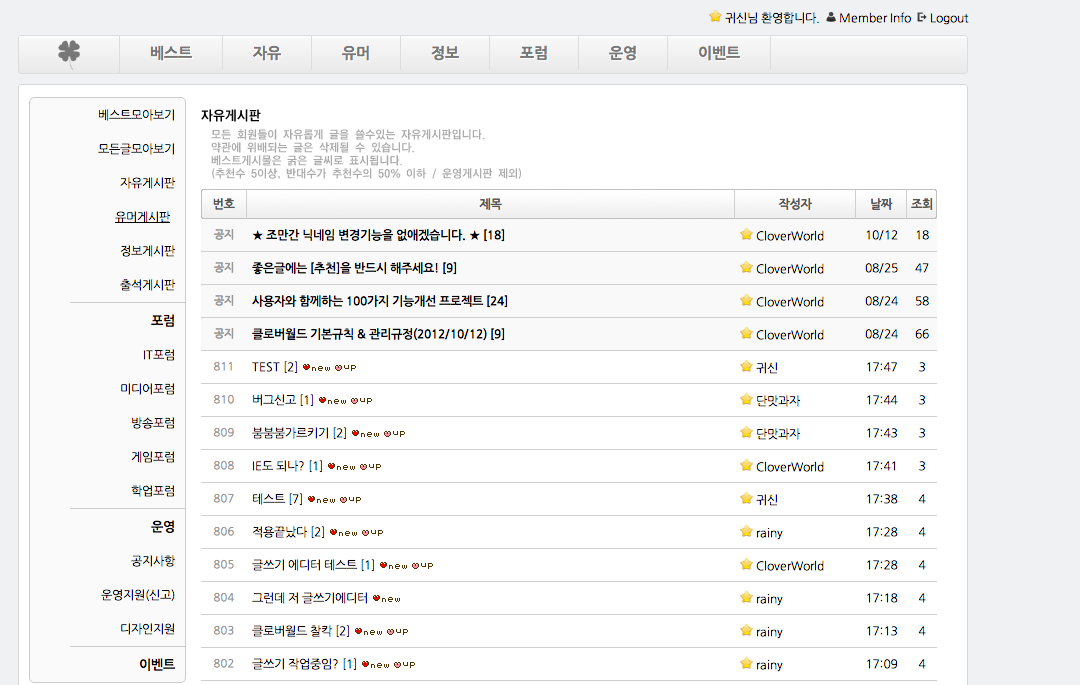
Task: Click the 날짜 column header
Action: 881,204
